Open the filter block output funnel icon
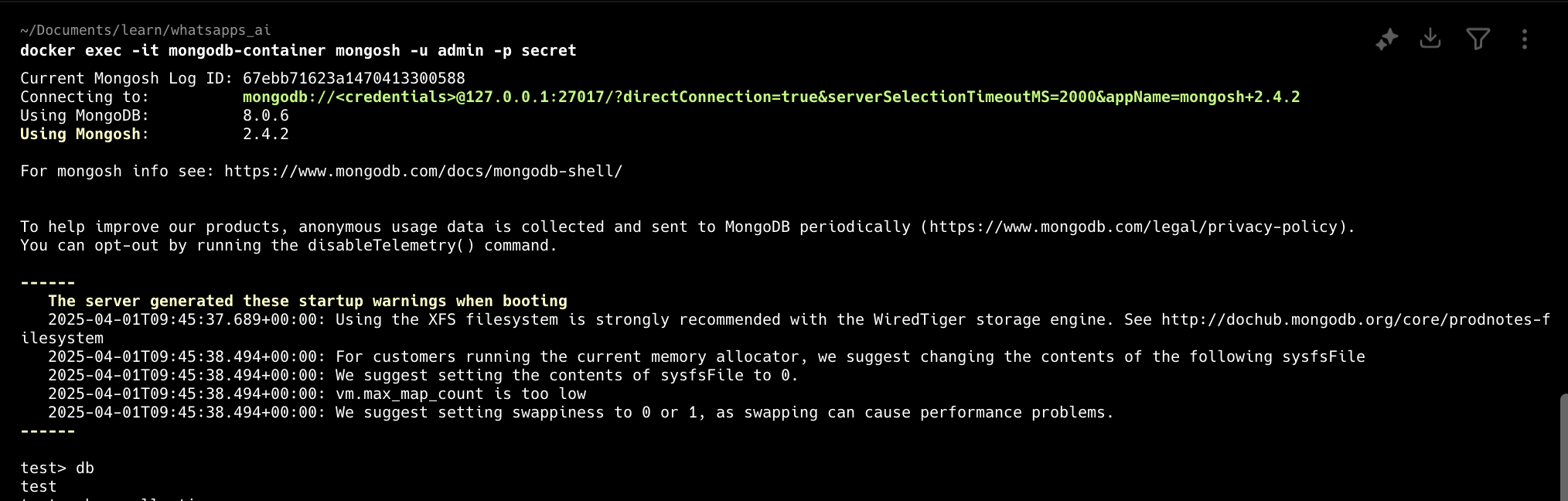The width and height of the screenshot is (1568, 501). pos(1478,39)
